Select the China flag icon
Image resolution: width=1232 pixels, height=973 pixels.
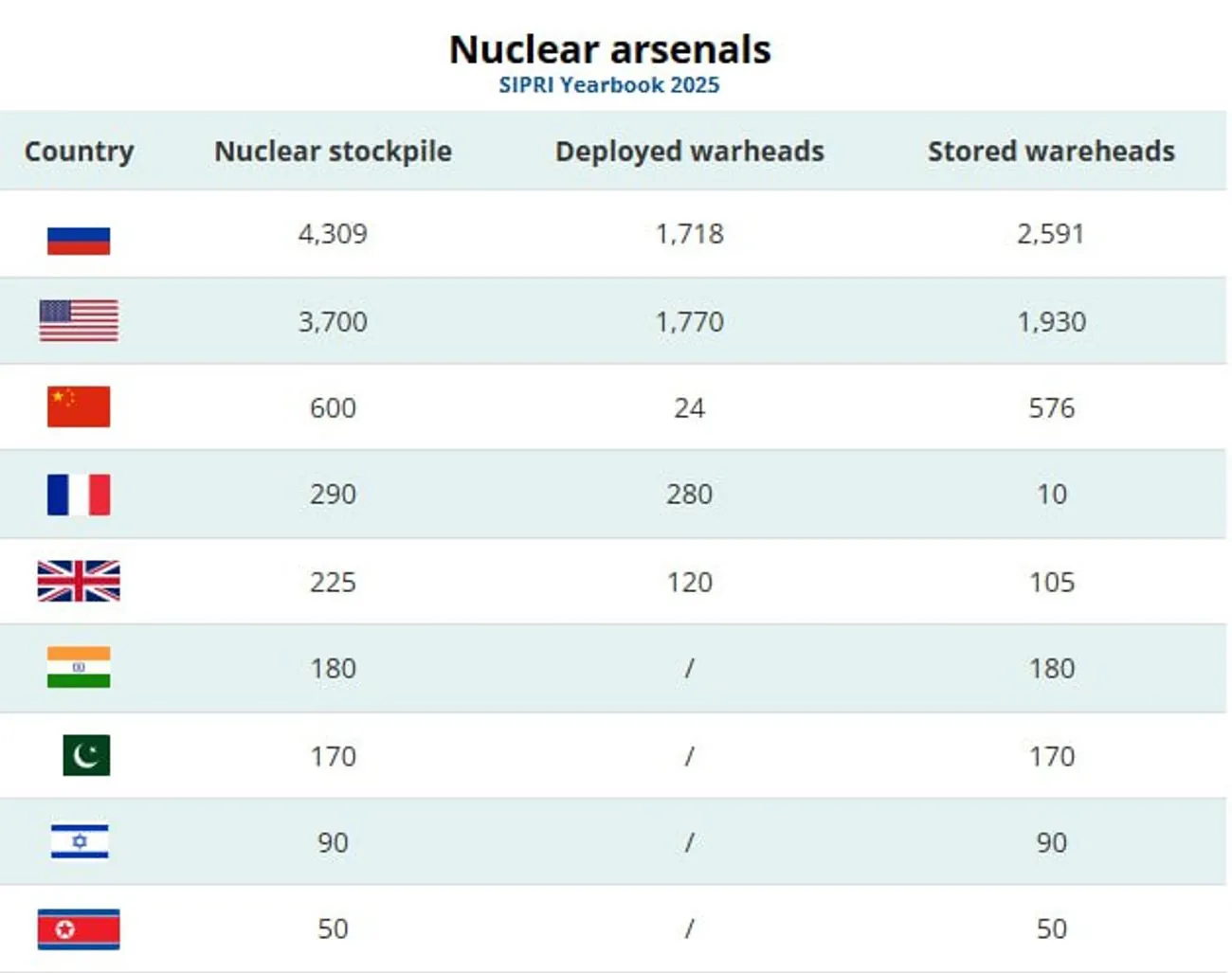point(79,406)
